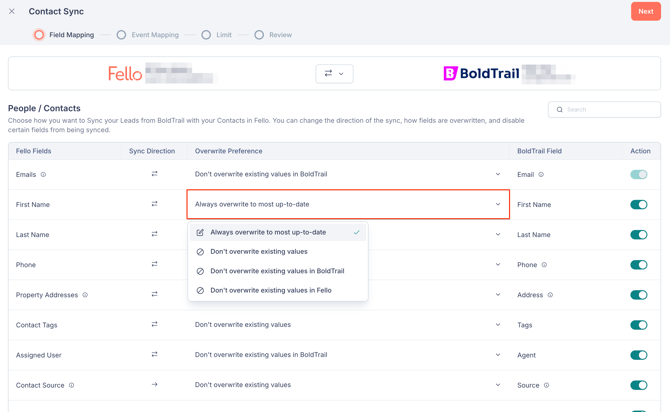Click Contact Tags sync direction icon
670x412 pixels.
pos(154,324)
